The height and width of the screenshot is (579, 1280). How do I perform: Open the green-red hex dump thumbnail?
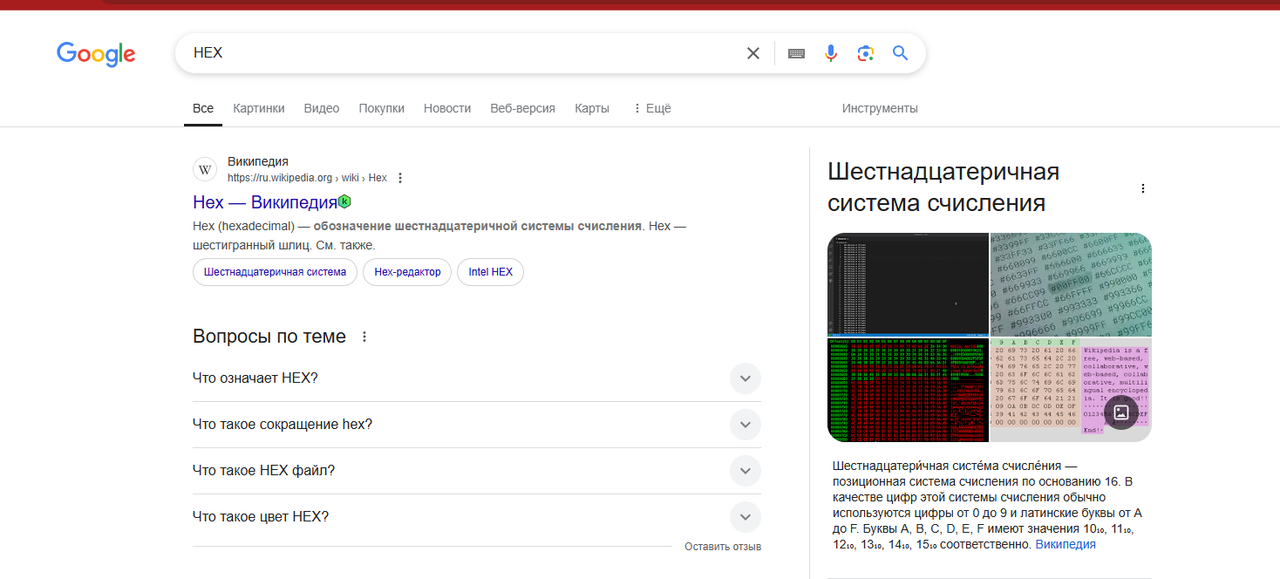[908, 390]
